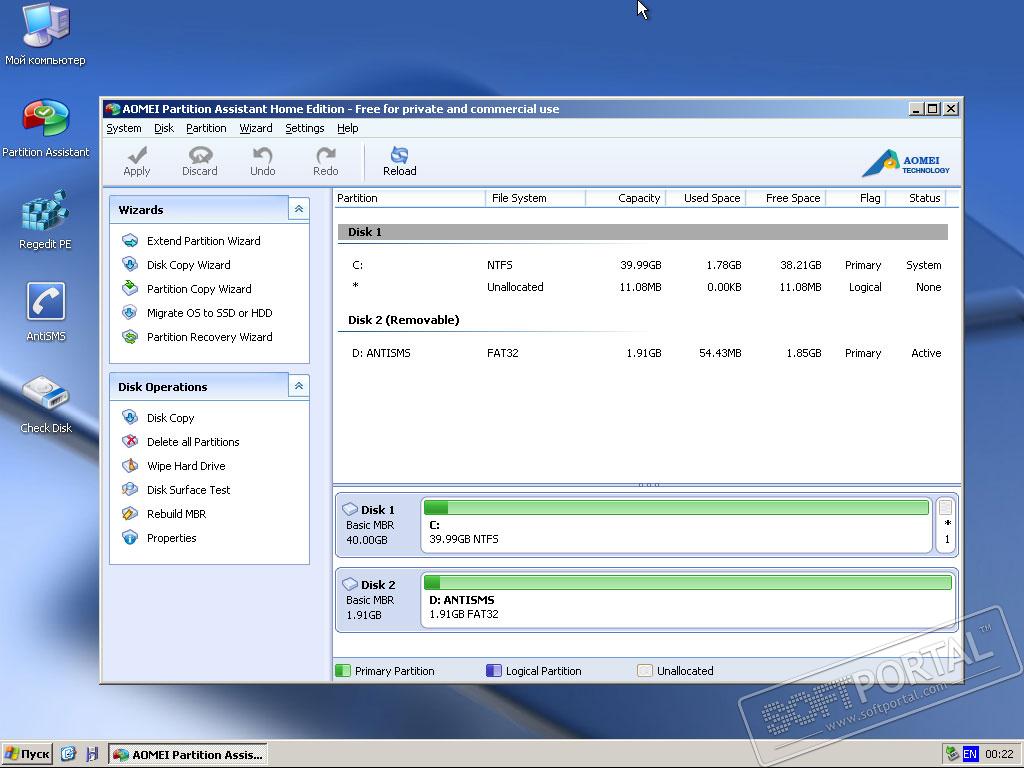Click the Reload toolbar icon
The width and height of the screenshot is (1024, 768).
coord(399,156)
